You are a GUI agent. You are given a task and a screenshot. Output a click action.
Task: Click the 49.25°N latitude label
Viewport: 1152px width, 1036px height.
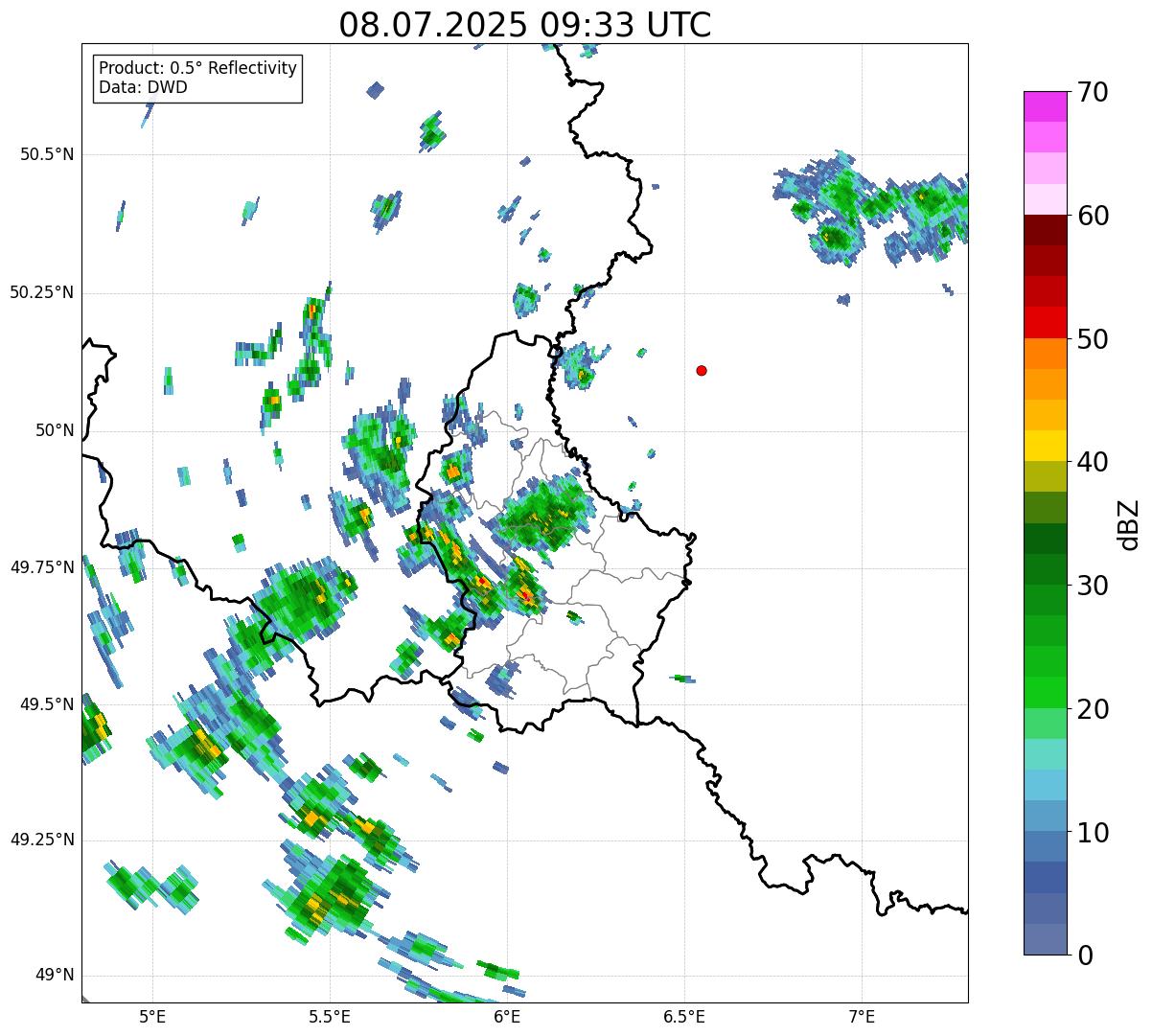tap(42, 840)
